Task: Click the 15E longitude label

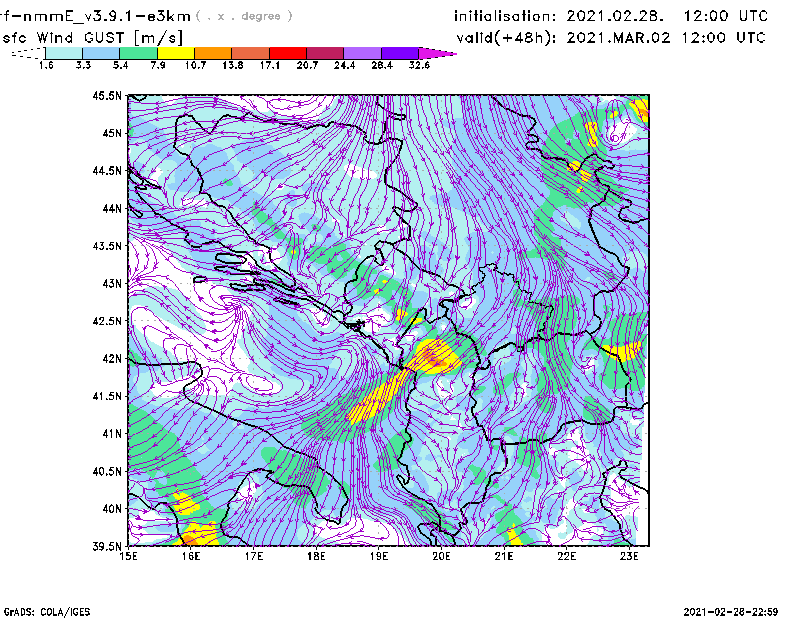Action: (x=128, y=556)
